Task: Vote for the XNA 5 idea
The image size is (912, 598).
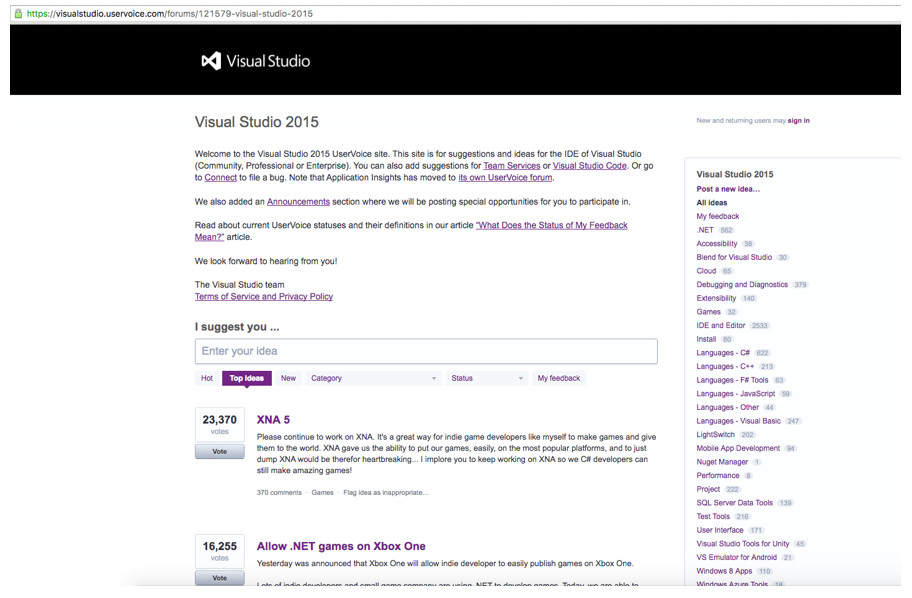Action: click(219, 451)
